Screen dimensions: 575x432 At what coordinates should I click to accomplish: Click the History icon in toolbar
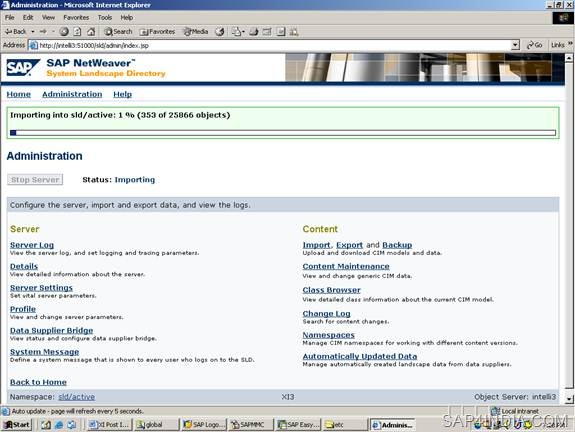click(220, 32)
